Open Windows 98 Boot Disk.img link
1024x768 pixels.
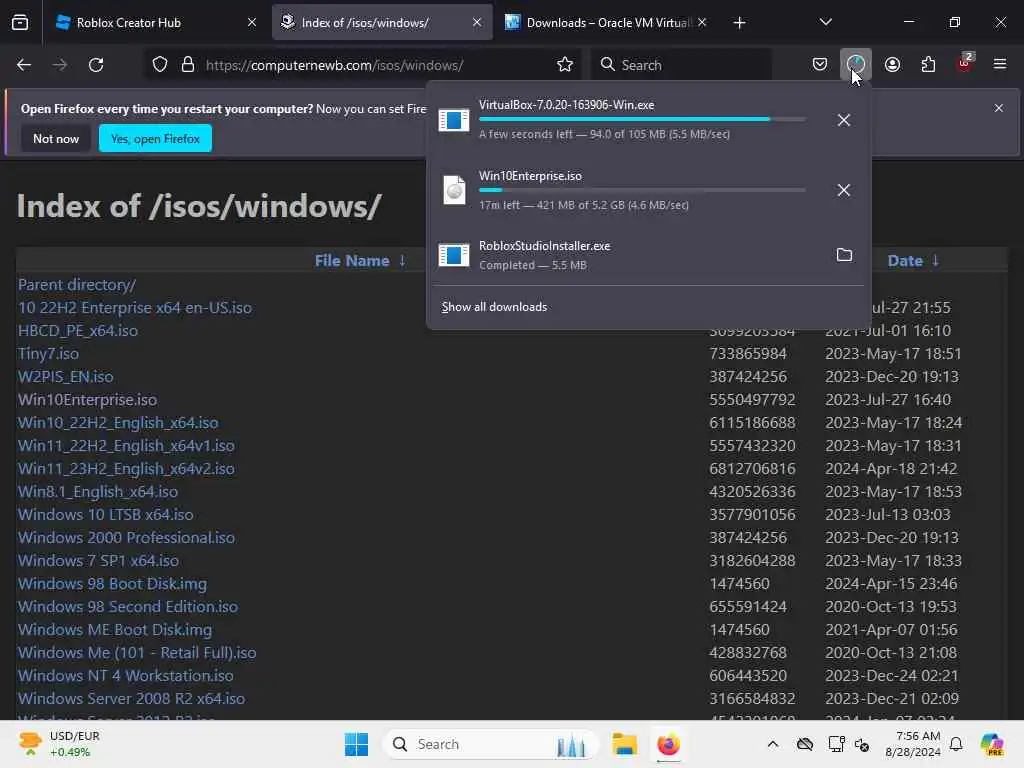coord(112,583)
